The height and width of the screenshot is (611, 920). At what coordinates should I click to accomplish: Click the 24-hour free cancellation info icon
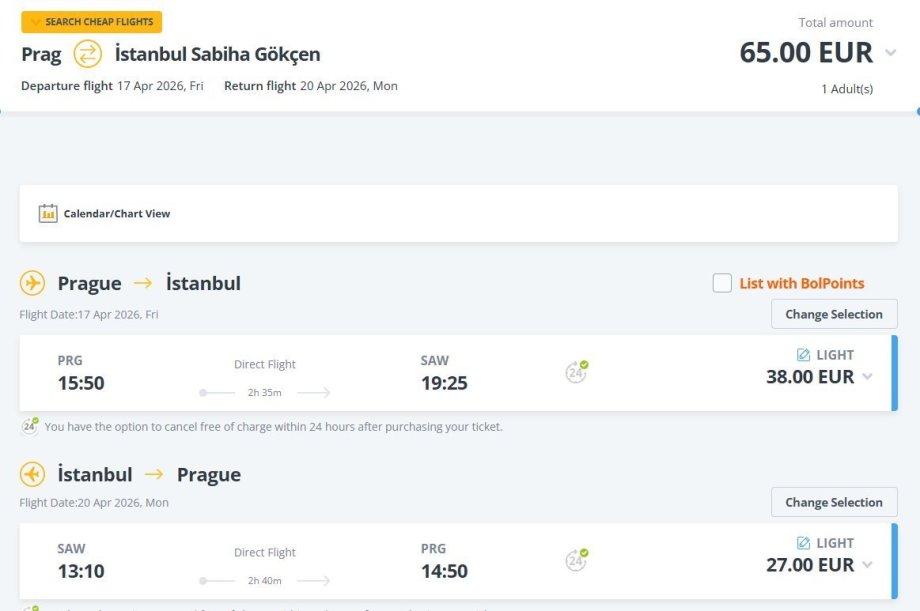coord(30,426)
